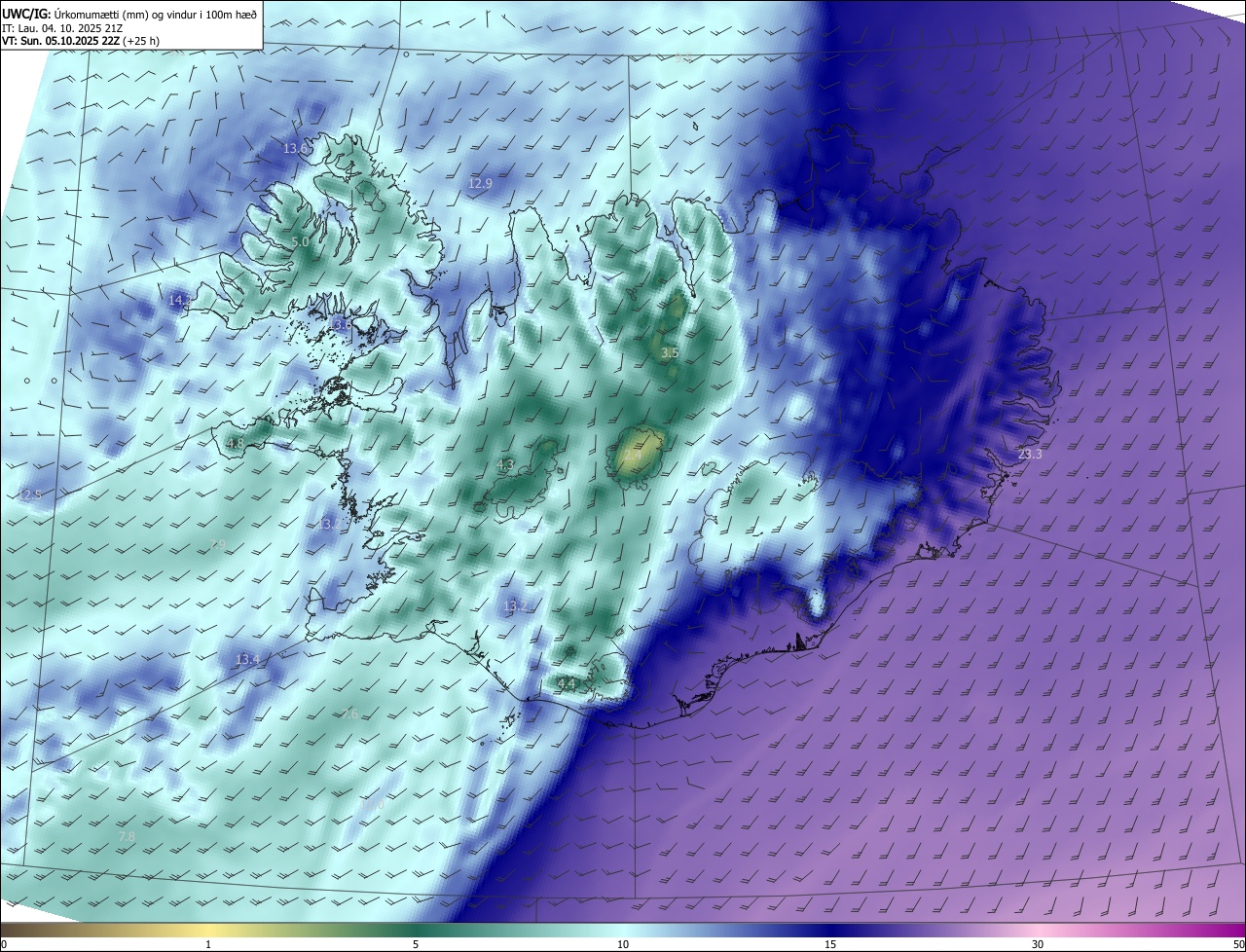Click the 23.3 value label on the east coast

click(x=1029, y=454)
